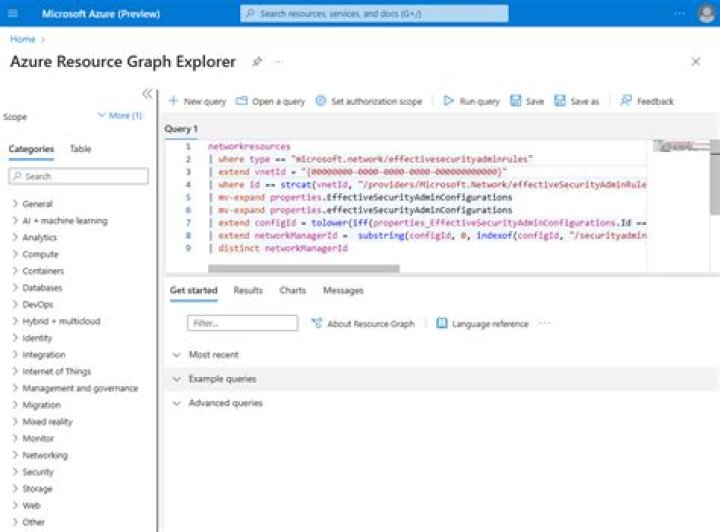
Task: Expand the Databases category
Action: pyautogui.click(x=15, y=288)
